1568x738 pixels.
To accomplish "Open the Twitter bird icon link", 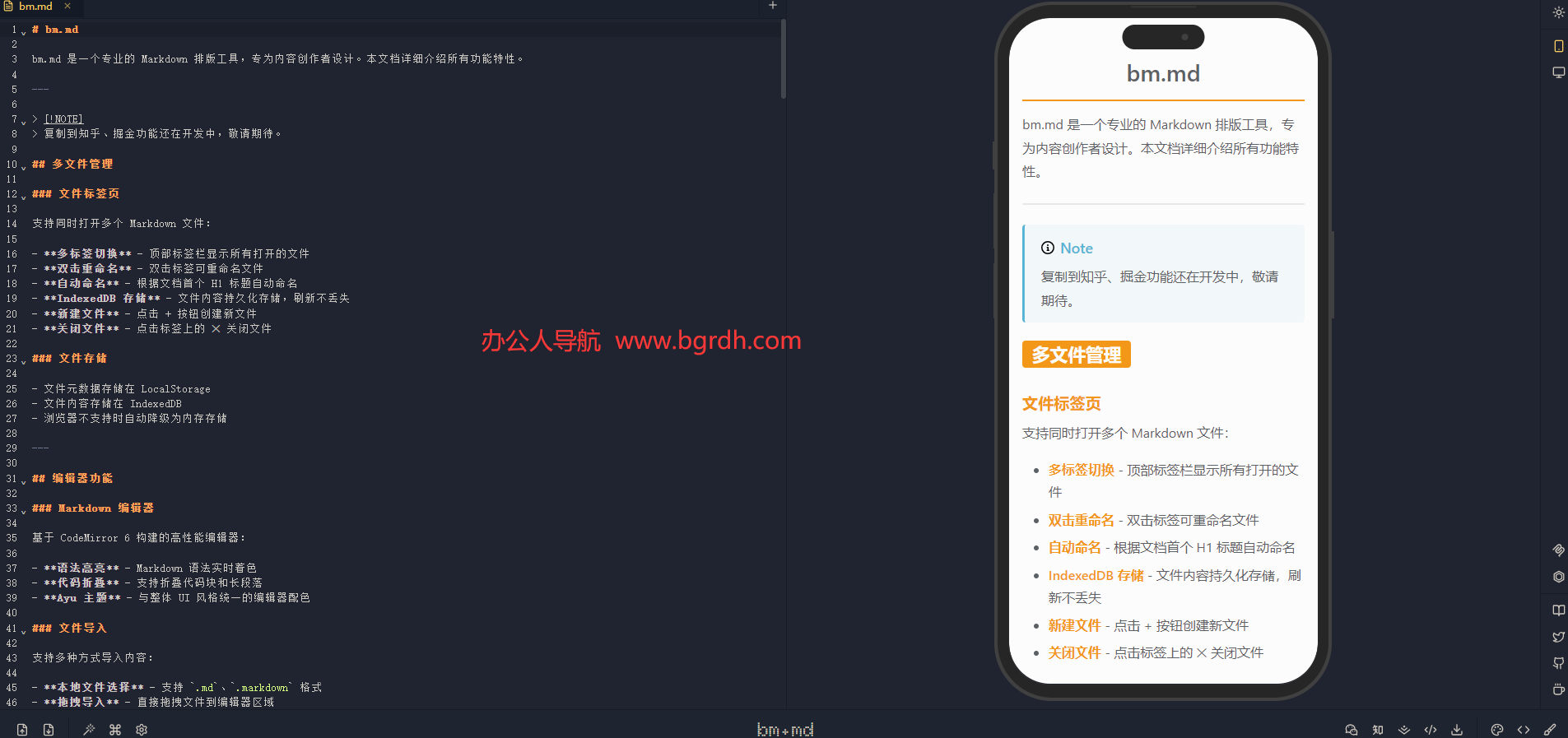I will (1558, 637).
